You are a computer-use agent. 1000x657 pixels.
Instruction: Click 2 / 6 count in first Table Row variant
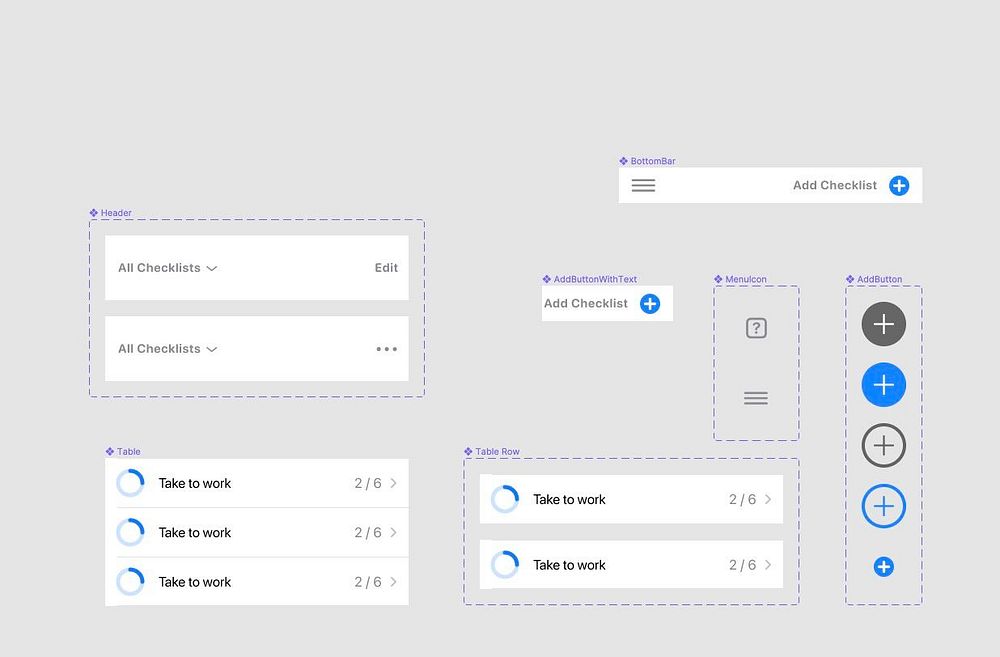[742, 499]
